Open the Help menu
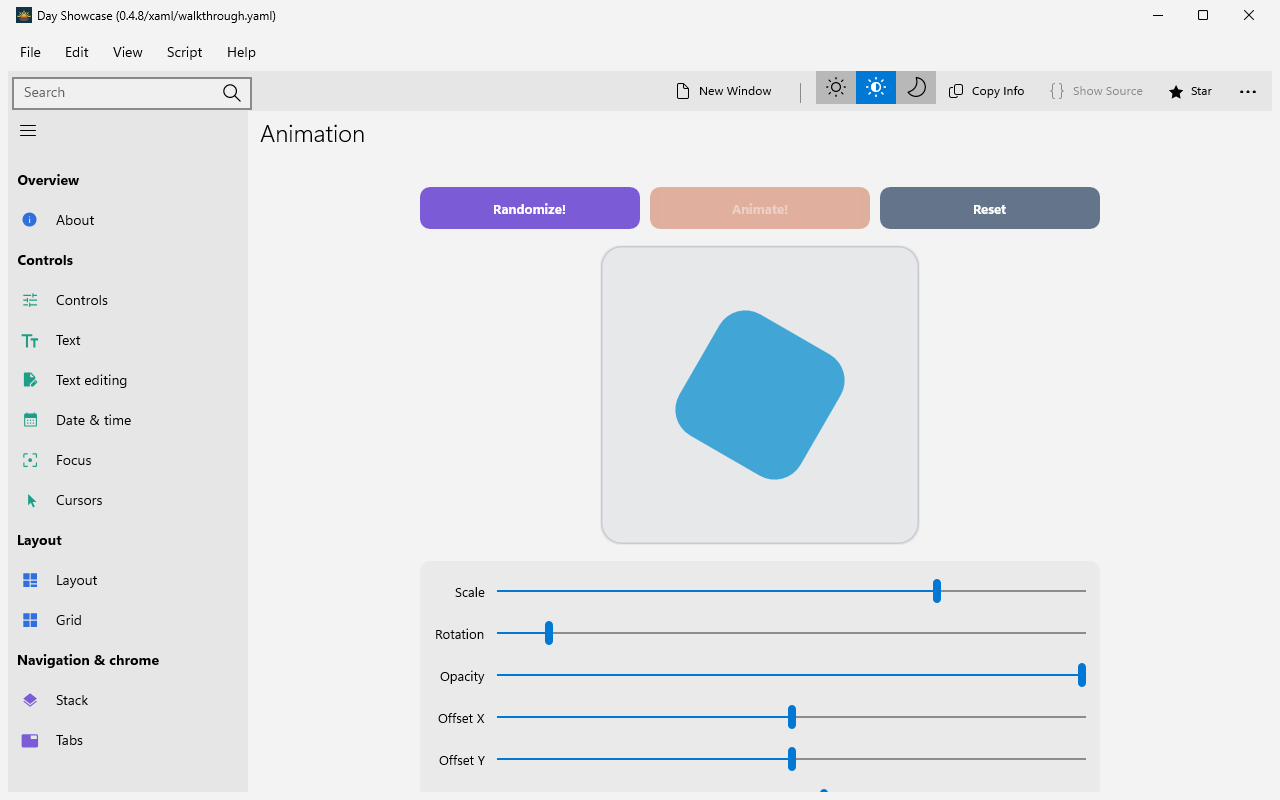This screenshot has width=1280, height=800. click(x=241, y=52)
